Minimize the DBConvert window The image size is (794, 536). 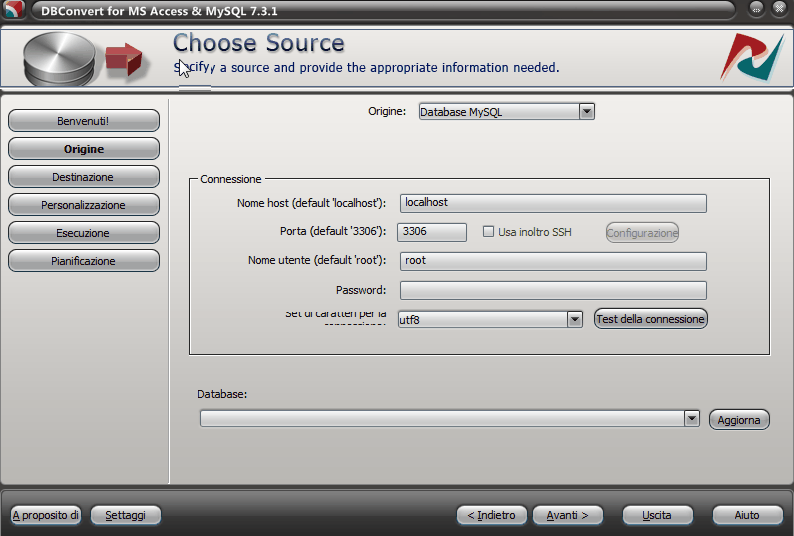[x=757, y=9]
